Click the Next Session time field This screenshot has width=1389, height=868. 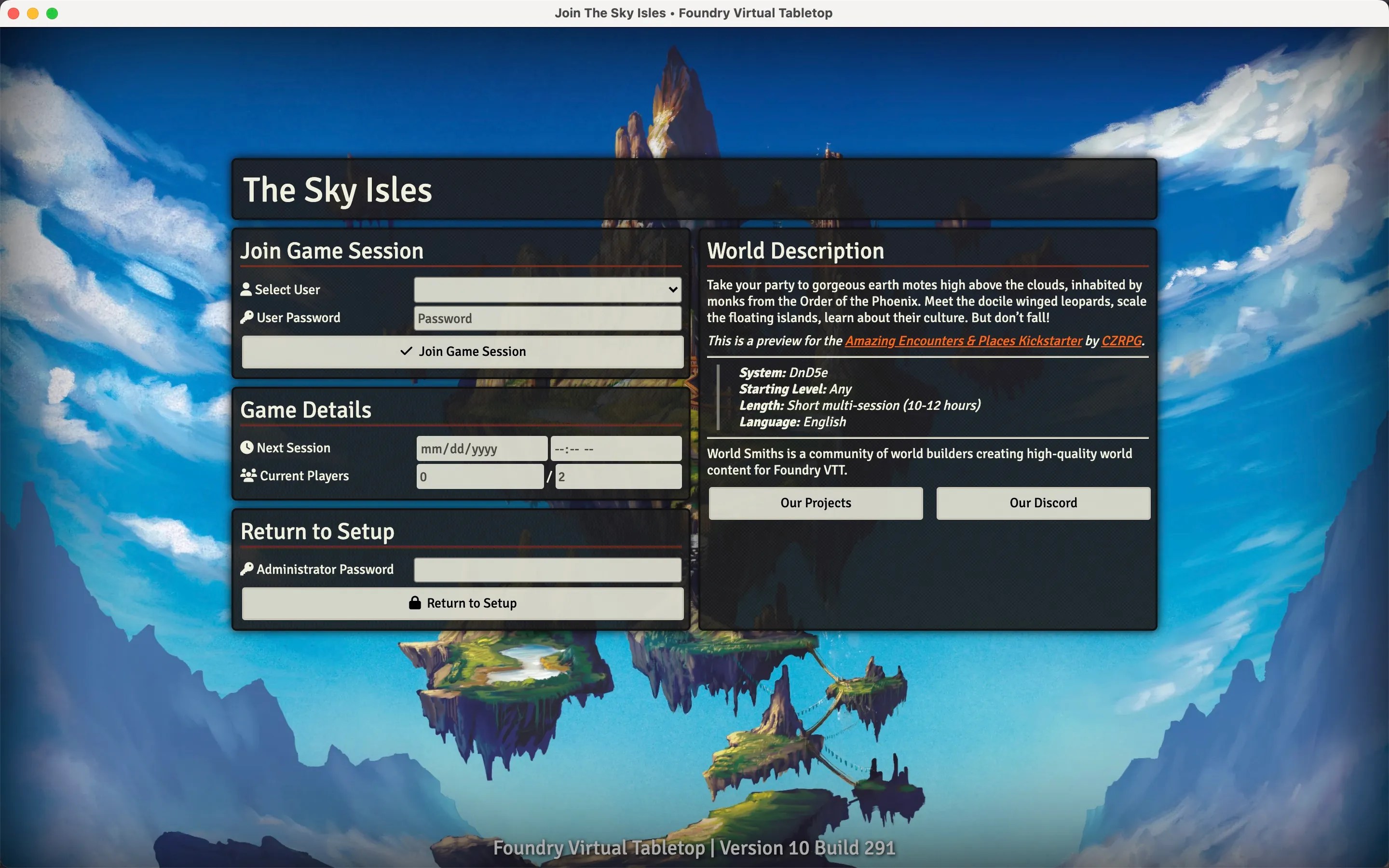(x=616, y=448)
